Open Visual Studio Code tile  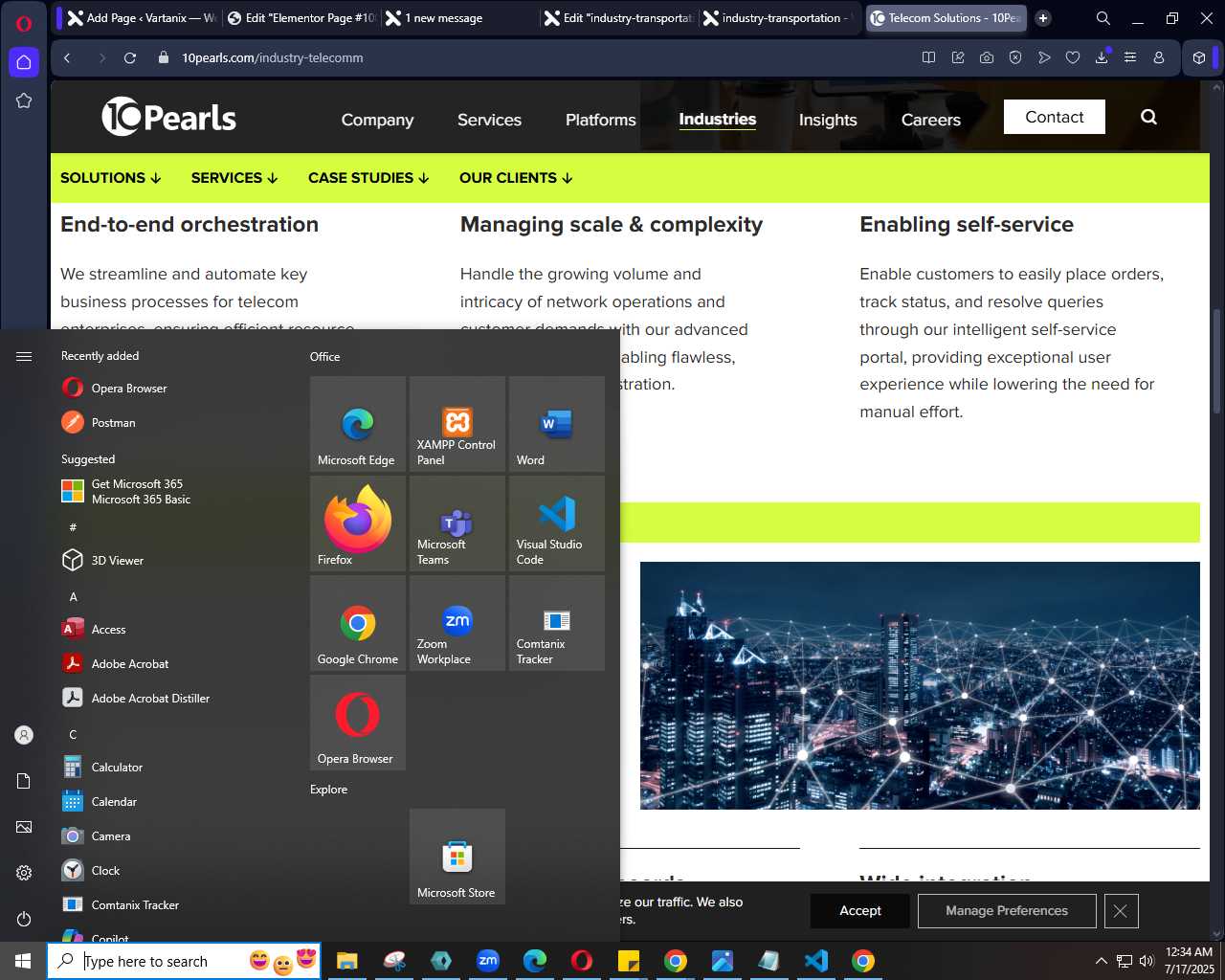click(557, 523)
